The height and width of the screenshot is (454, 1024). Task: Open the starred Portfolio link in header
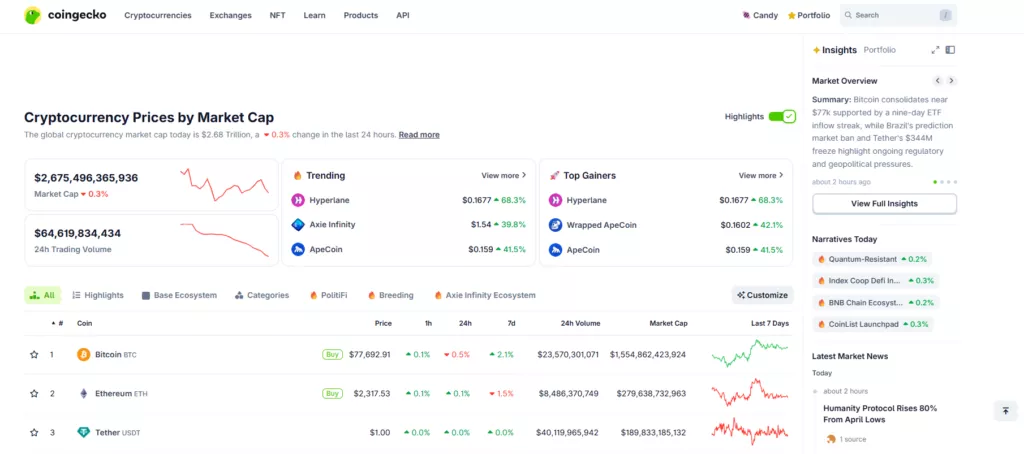click(809, 15)
